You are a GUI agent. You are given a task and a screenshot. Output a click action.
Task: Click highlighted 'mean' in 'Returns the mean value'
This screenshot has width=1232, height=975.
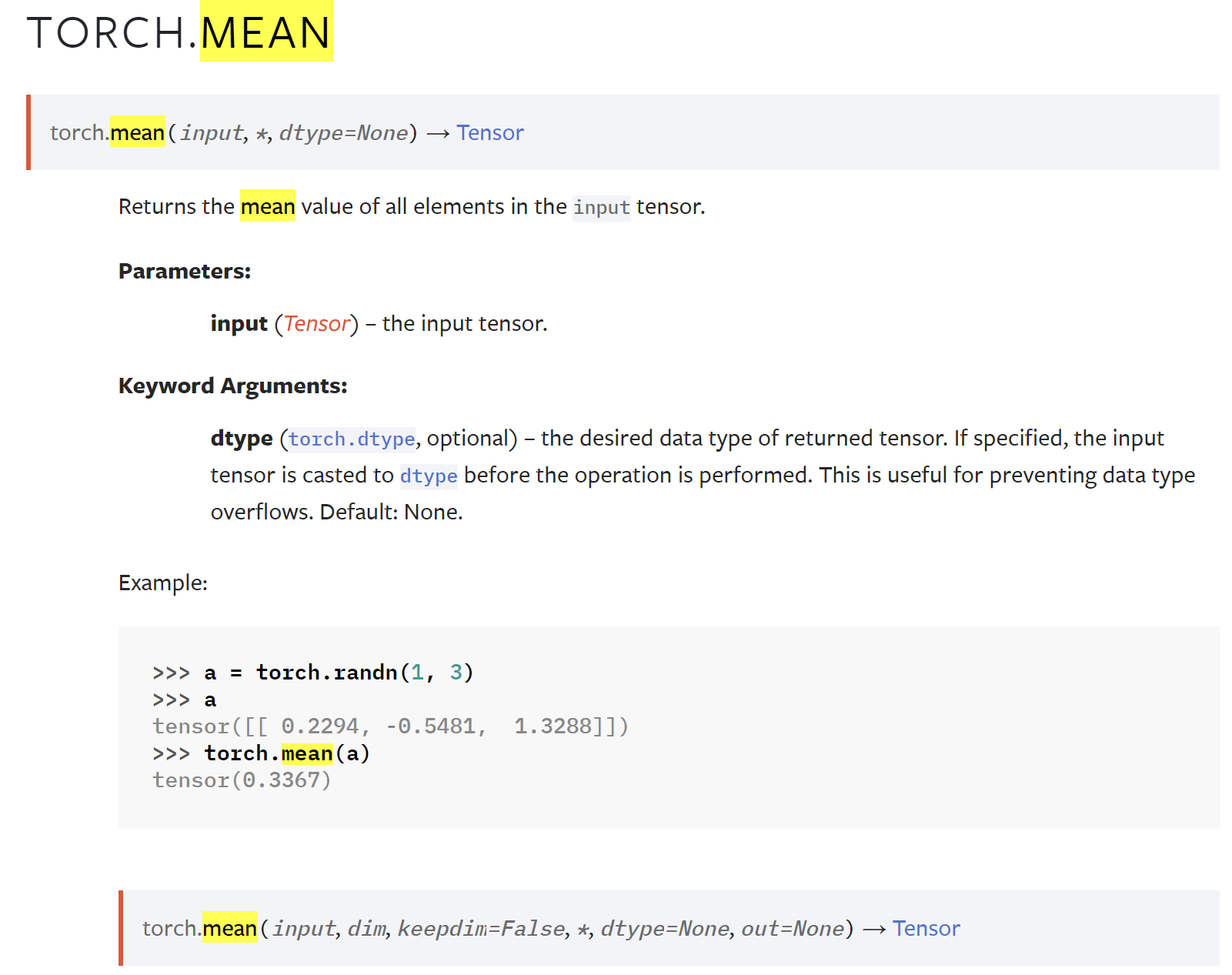click(268, 206)
